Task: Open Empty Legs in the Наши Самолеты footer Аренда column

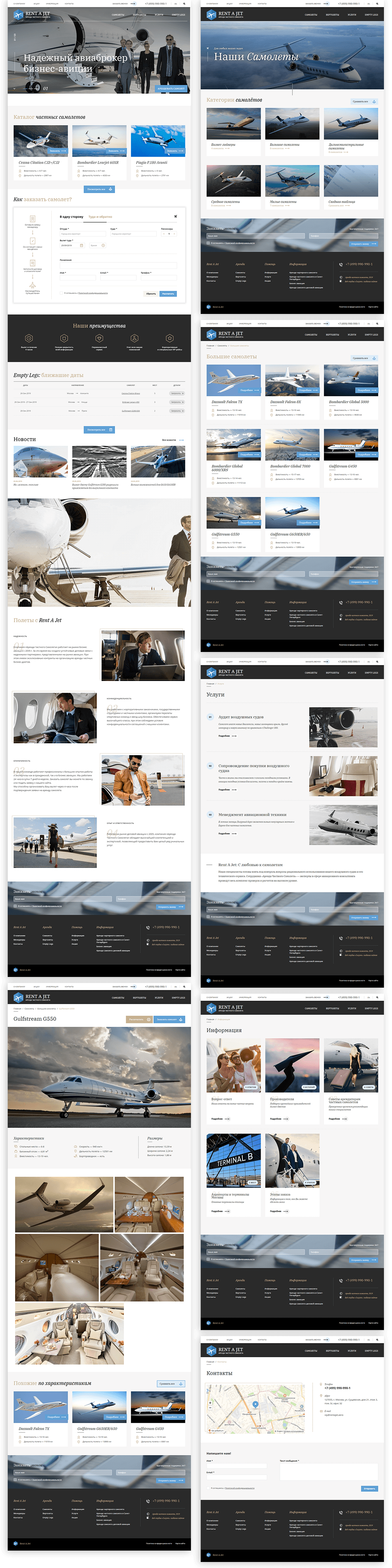Action: (x=241, y=280)
